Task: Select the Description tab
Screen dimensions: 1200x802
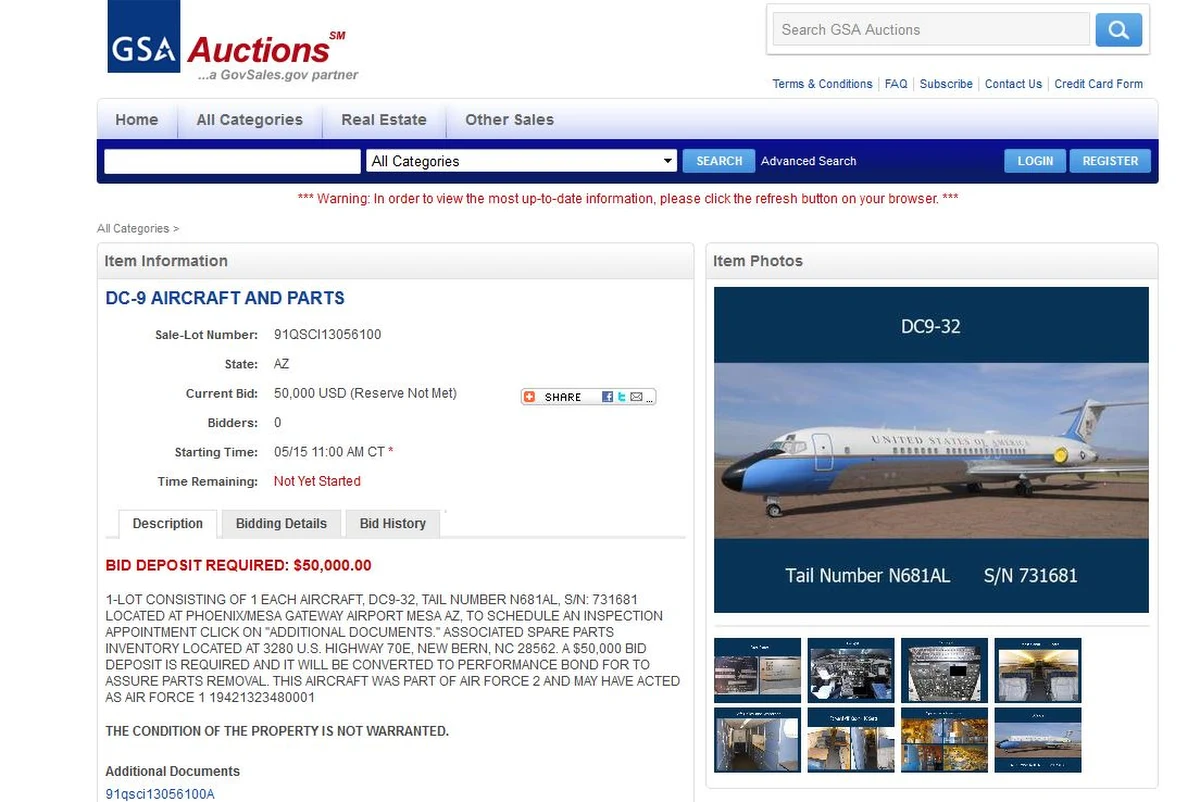Action: (167, 523)
